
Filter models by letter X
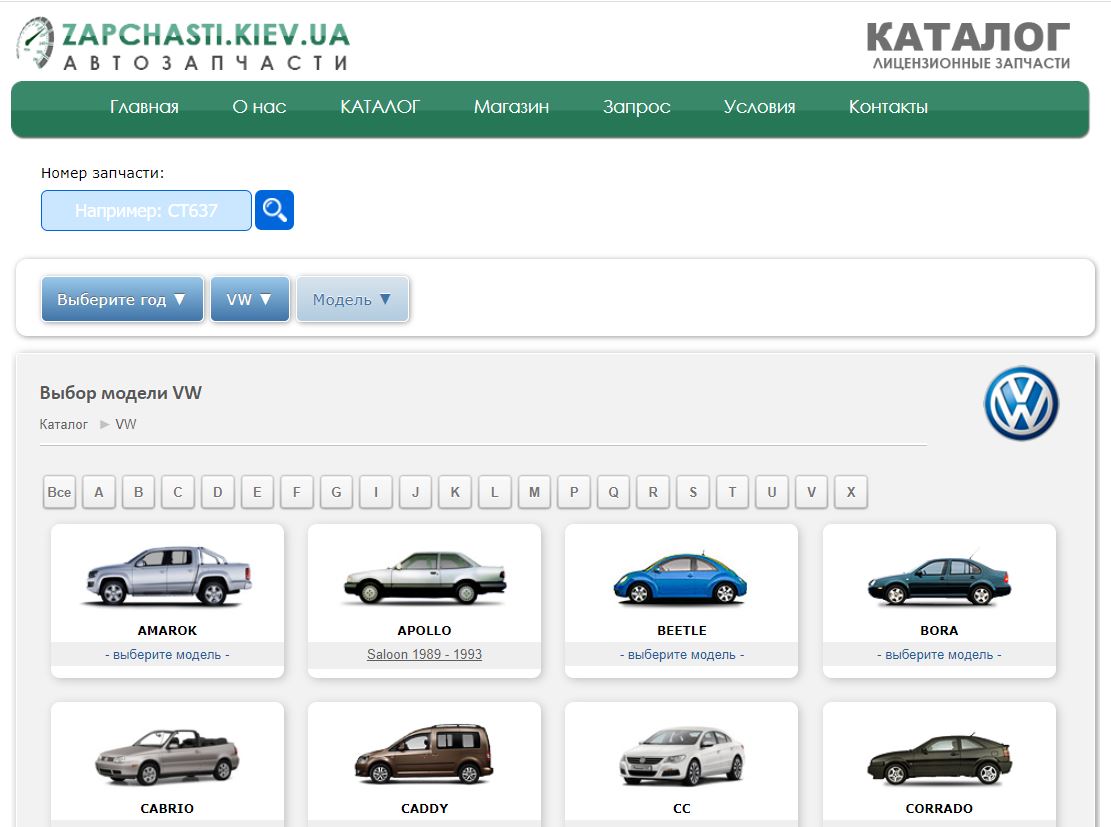[852, 492]
